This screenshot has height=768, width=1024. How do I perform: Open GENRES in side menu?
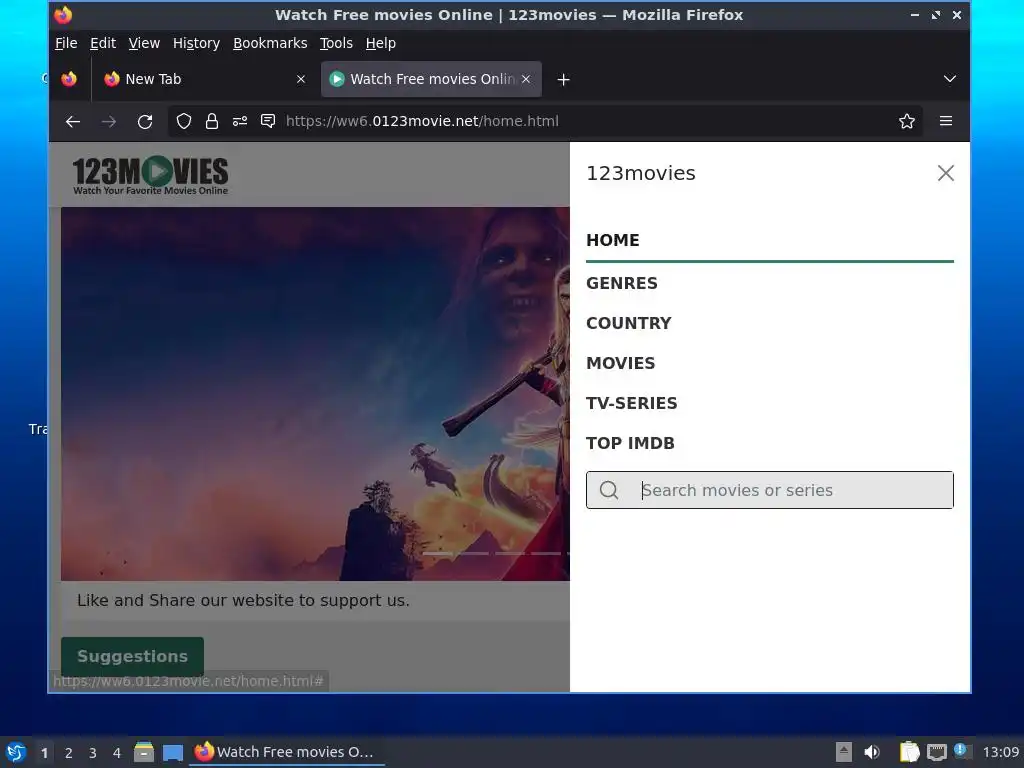click(622, 283)
